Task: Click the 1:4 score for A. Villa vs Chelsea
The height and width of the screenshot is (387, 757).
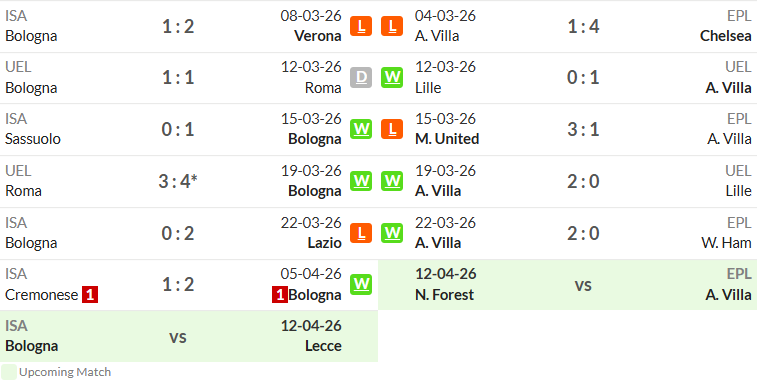Action: [583, 26]
